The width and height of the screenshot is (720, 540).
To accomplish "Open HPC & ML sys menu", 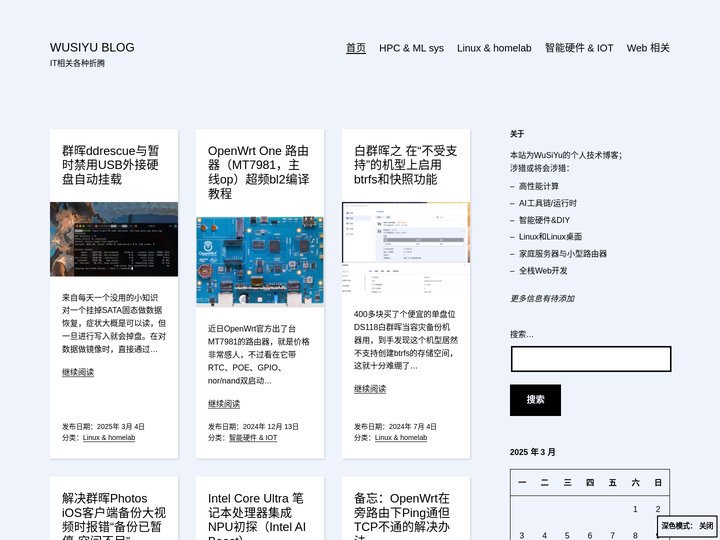I will 411,48.
